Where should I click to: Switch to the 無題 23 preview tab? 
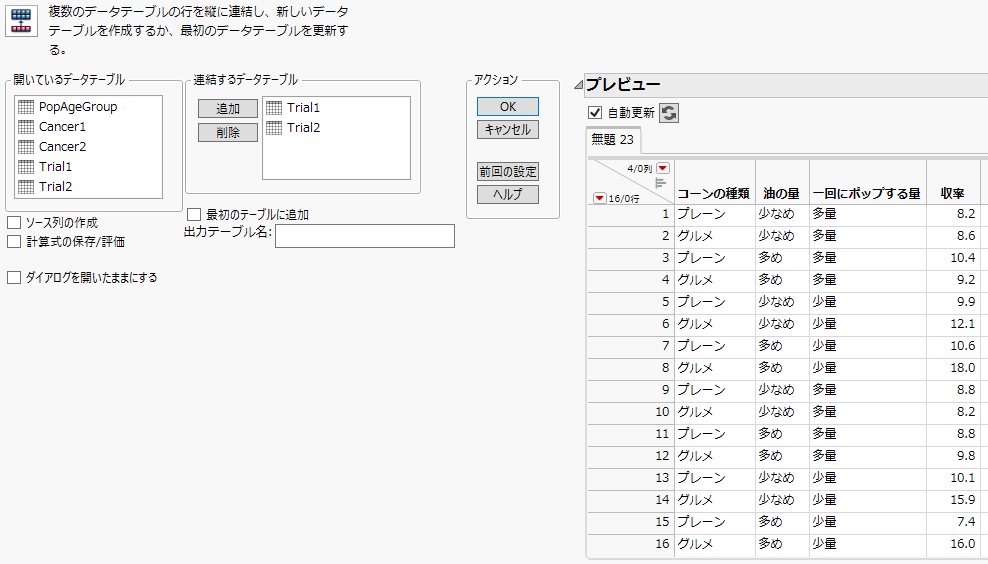pyautogui.click(x=613, y=140)
